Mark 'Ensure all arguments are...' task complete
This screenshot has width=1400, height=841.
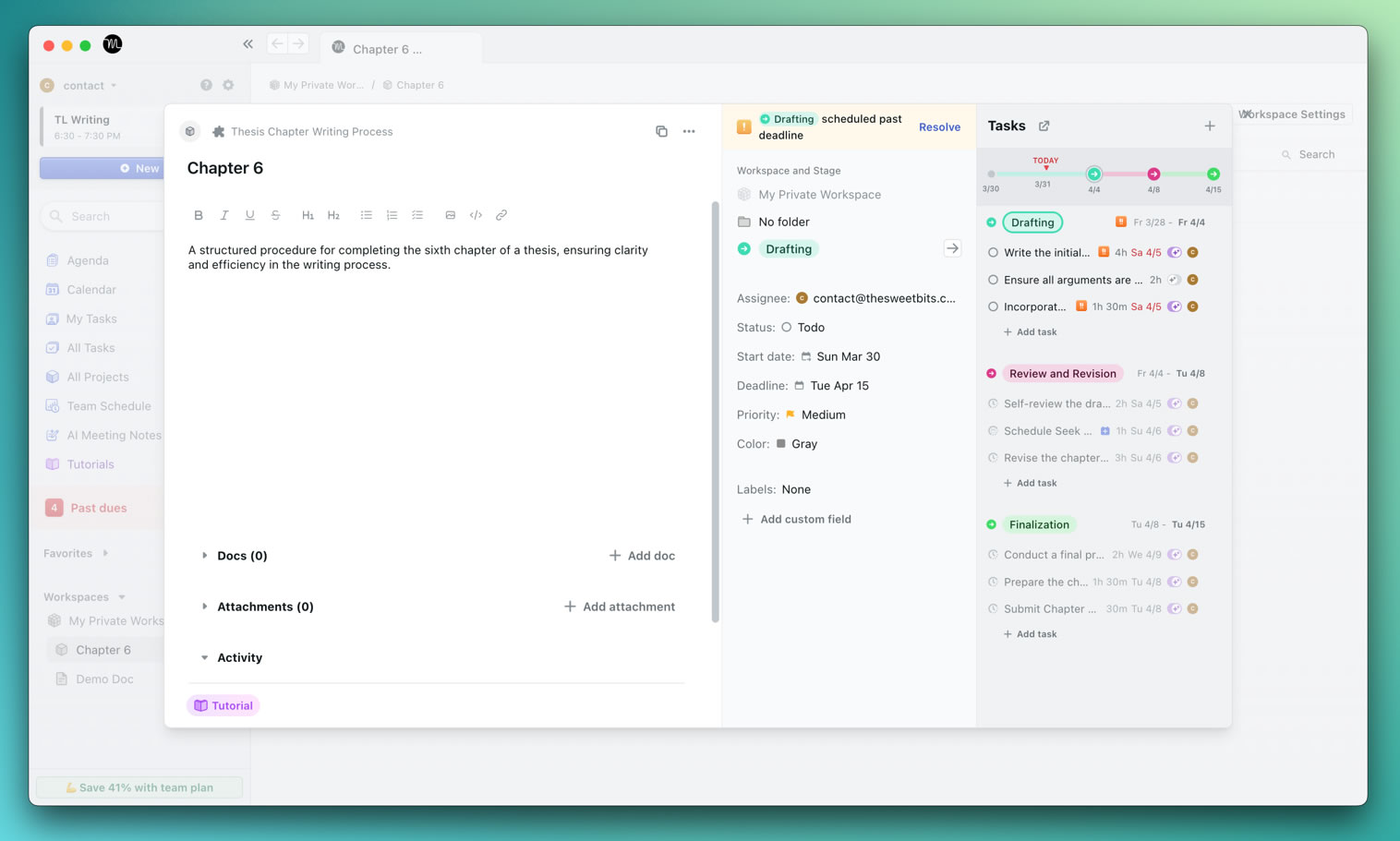click(x=993, y=280)
